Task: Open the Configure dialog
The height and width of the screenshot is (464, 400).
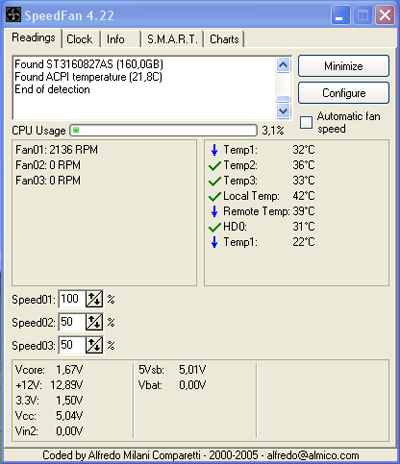Action: coord(344,93)
